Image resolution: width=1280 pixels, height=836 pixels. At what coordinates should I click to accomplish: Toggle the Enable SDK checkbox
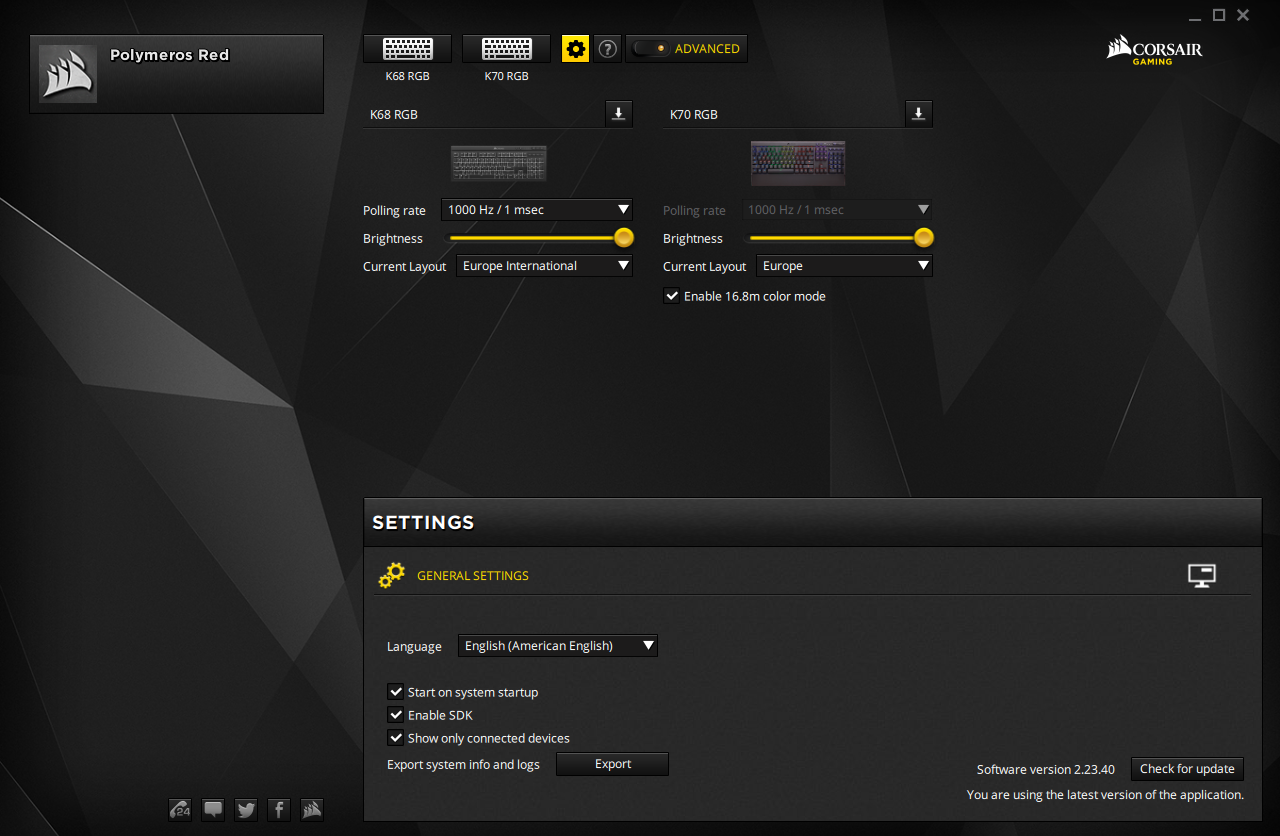click(396, 715)
